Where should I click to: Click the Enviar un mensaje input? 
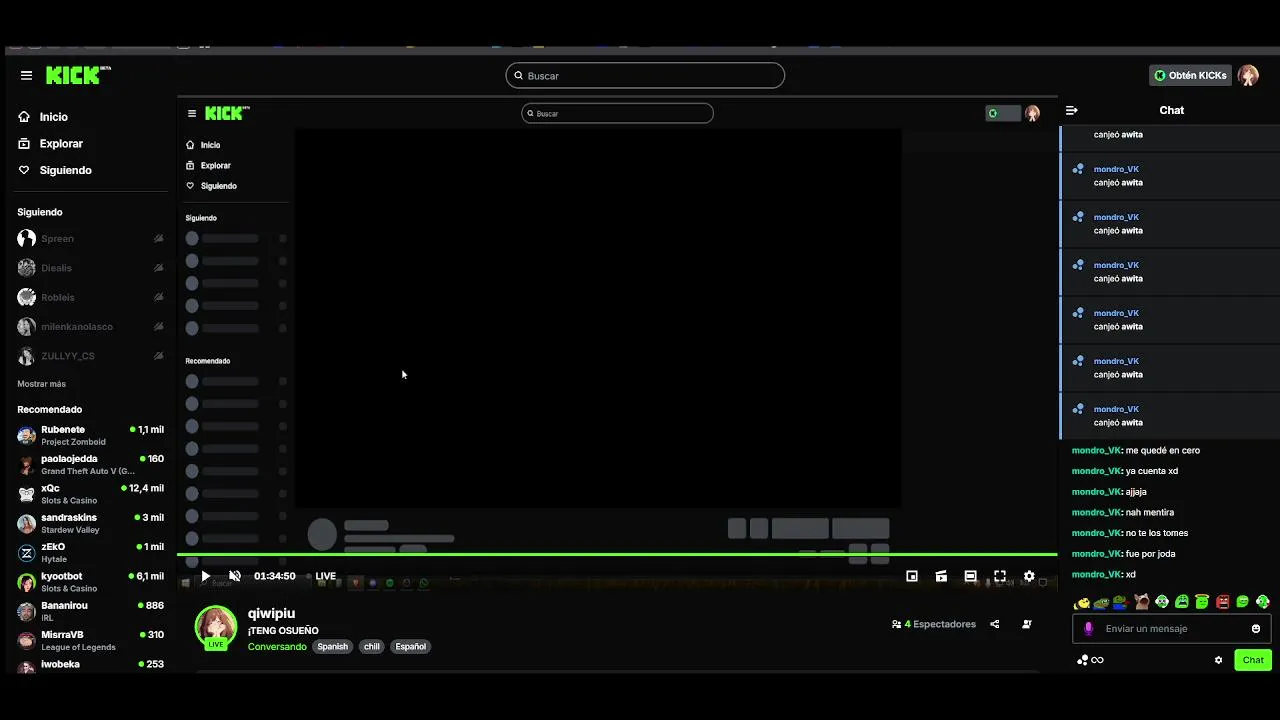coord(1171,629)
